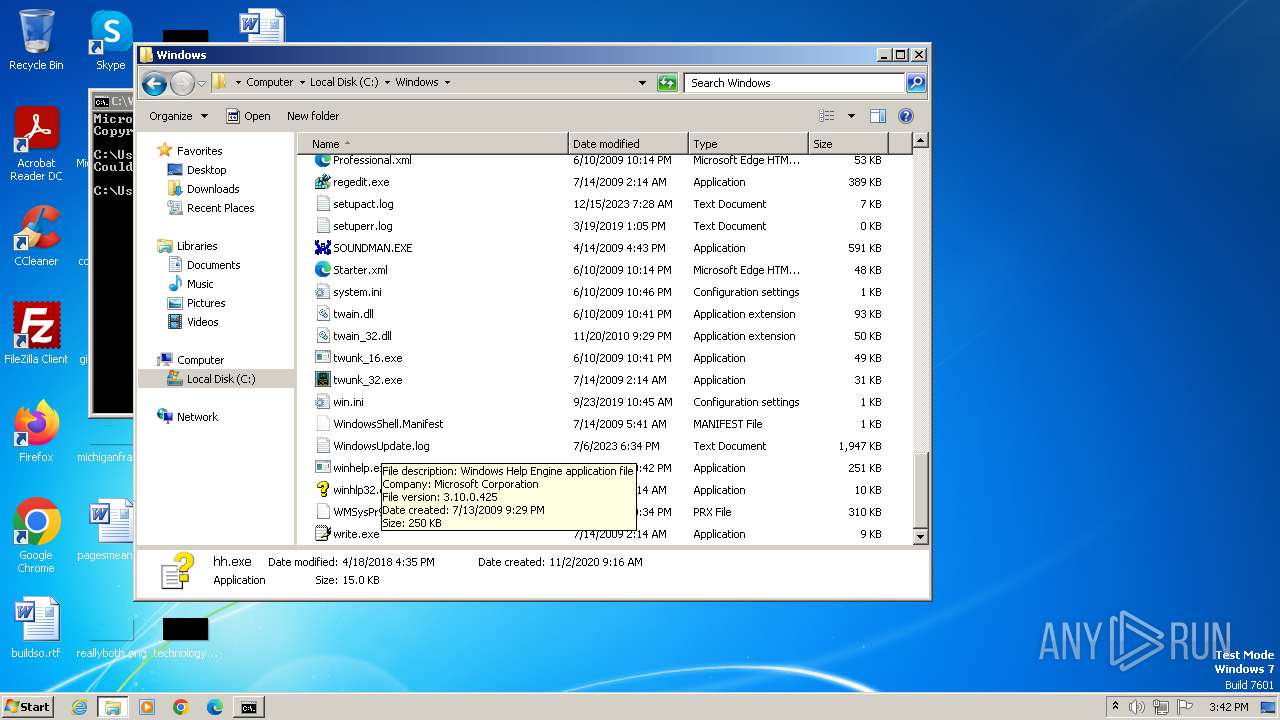
Task: Sort by the Date modified column header
Action: (628, 144)
